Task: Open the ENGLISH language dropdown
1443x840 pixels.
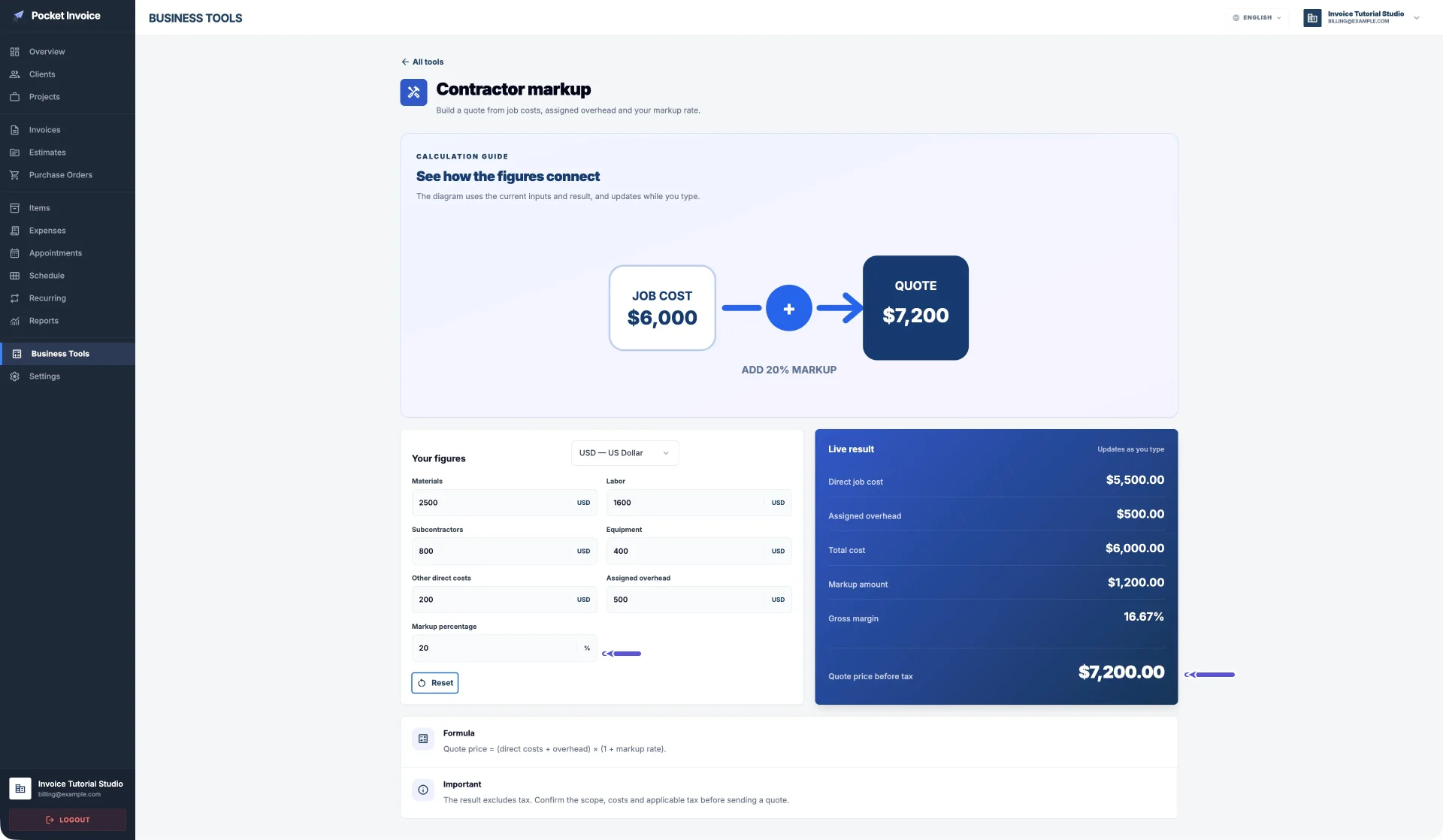Action: pos(1257,17)
